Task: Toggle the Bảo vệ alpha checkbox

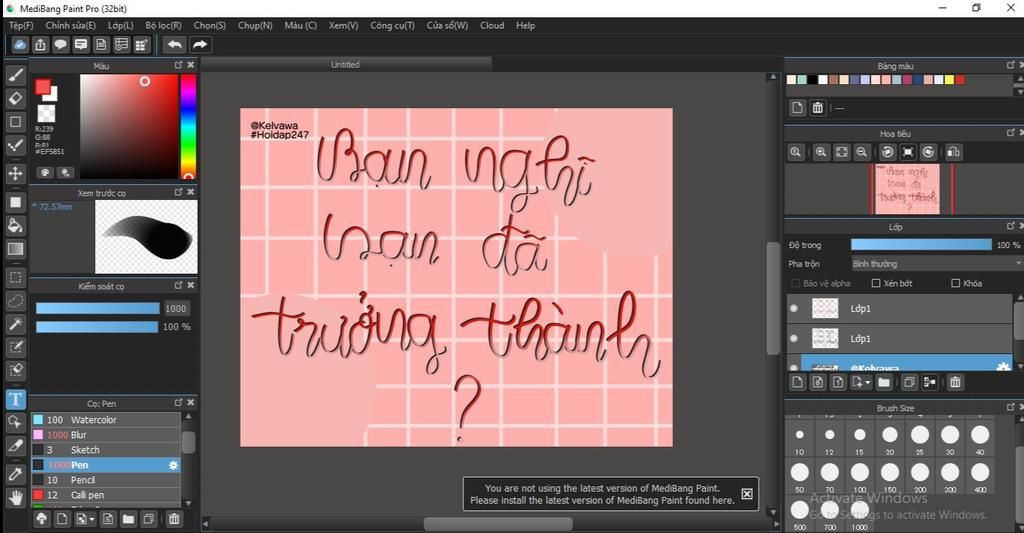Action: pos(795,283)
